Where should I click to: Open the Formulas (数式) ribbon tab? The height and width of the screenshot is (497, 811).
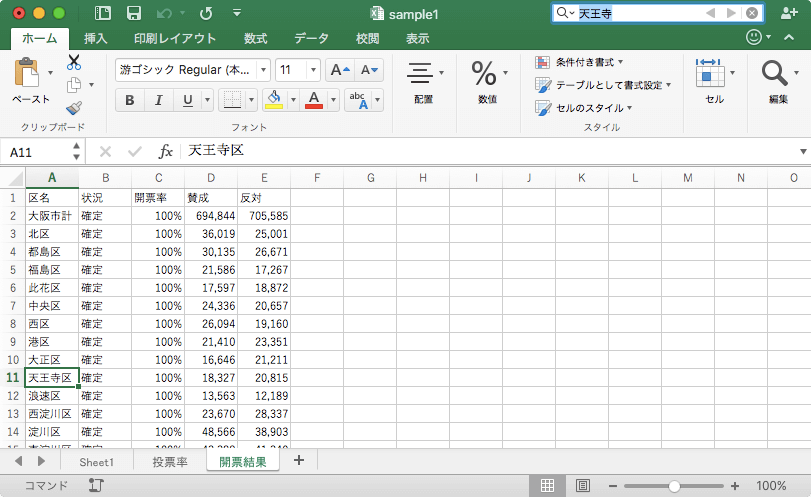pos(256,38)
